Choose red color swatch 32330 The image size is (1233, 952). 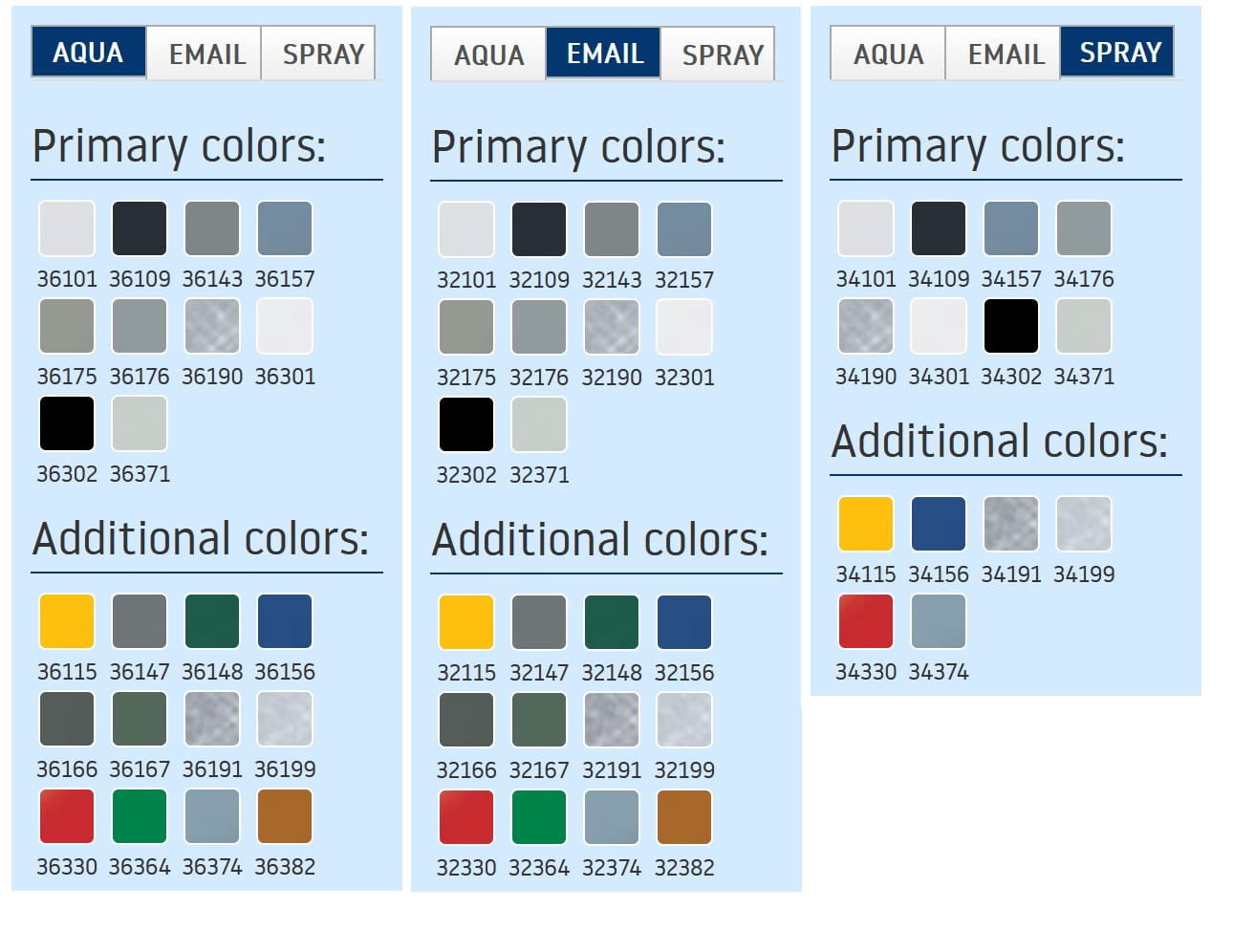pos(466,817)
